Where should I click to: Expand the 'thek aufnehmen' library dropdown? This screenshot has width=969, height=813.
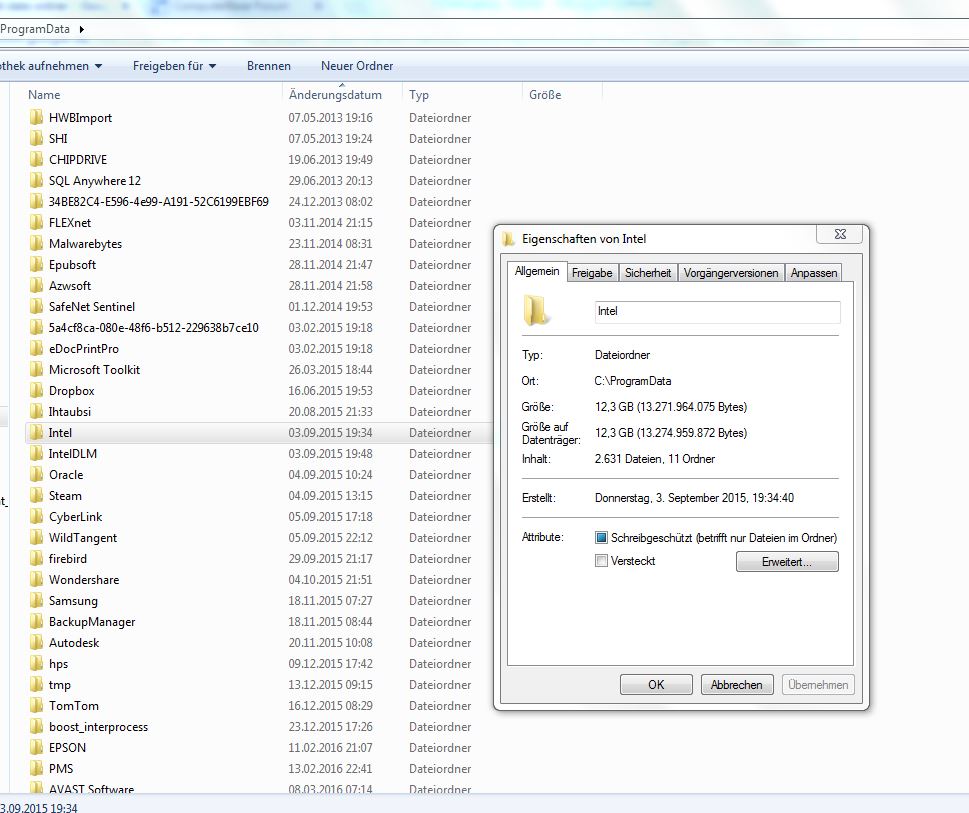pos(51,65)
